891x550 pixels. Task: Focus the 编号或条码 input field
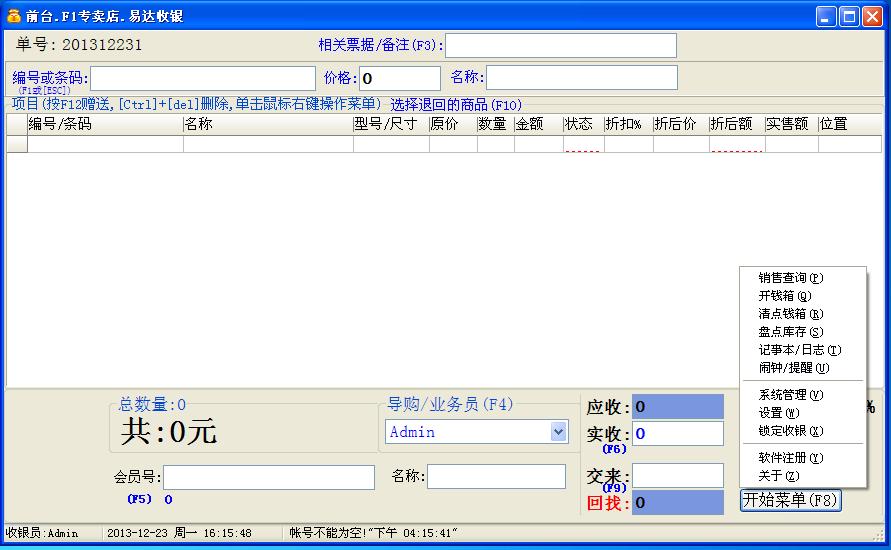(203, 79)
